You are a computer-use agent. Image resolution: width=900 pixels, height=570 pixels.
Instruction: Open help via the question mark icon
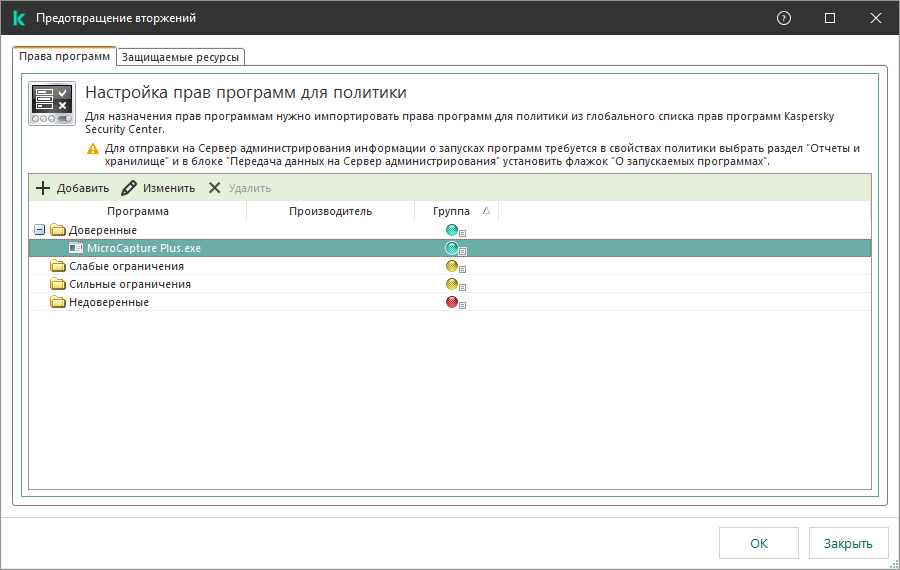[784, 18]
